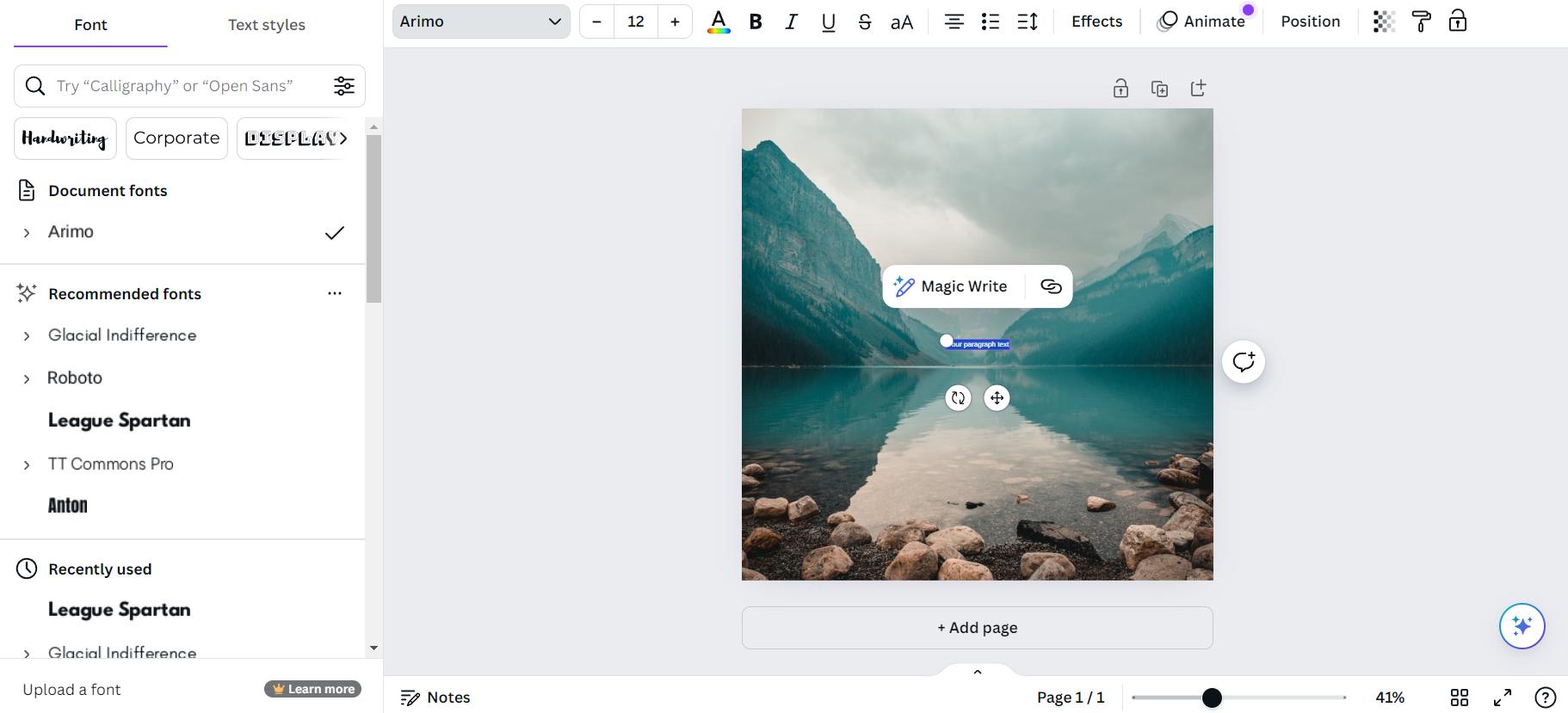This screenshot has width=1568, height=713.
Task: Toggle uppercase aA text case
Action: coord(902,22)
